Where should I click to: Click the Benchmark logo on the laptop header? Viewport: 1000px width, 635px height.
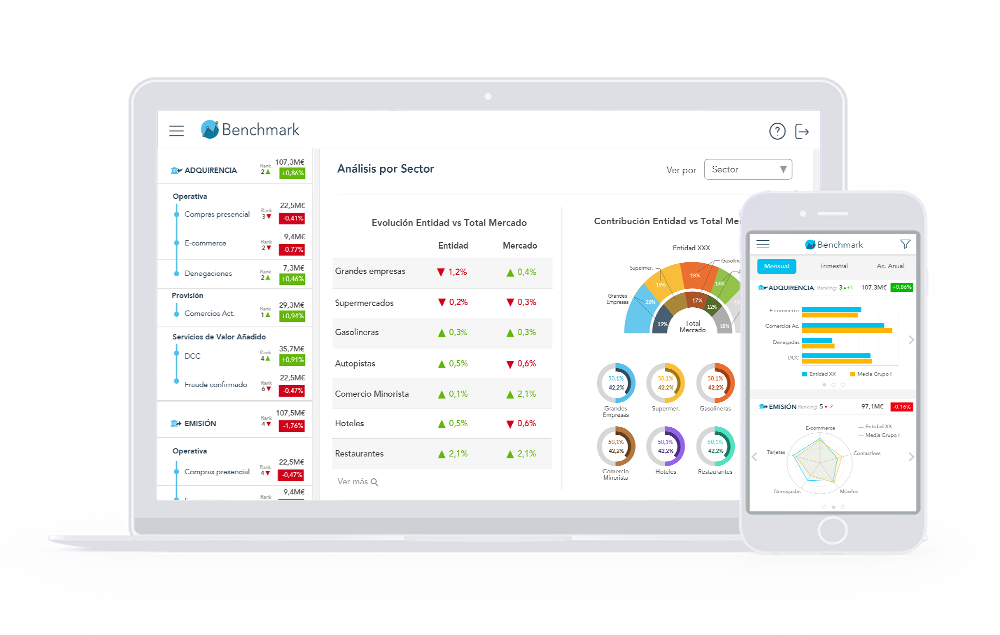point(250,130)
